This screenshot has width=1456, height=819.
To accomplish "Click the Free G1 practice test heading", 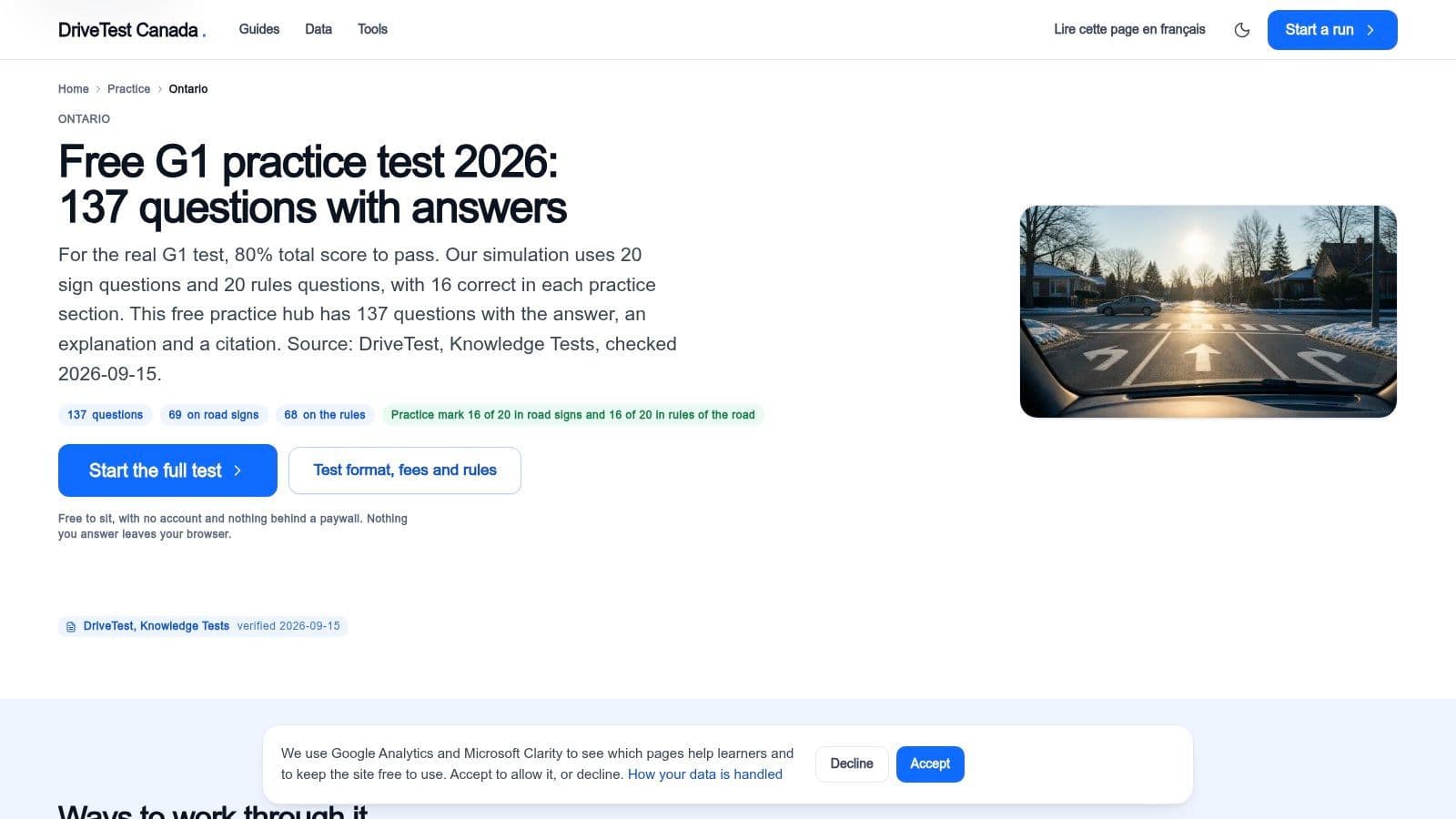I will point(312,185).
